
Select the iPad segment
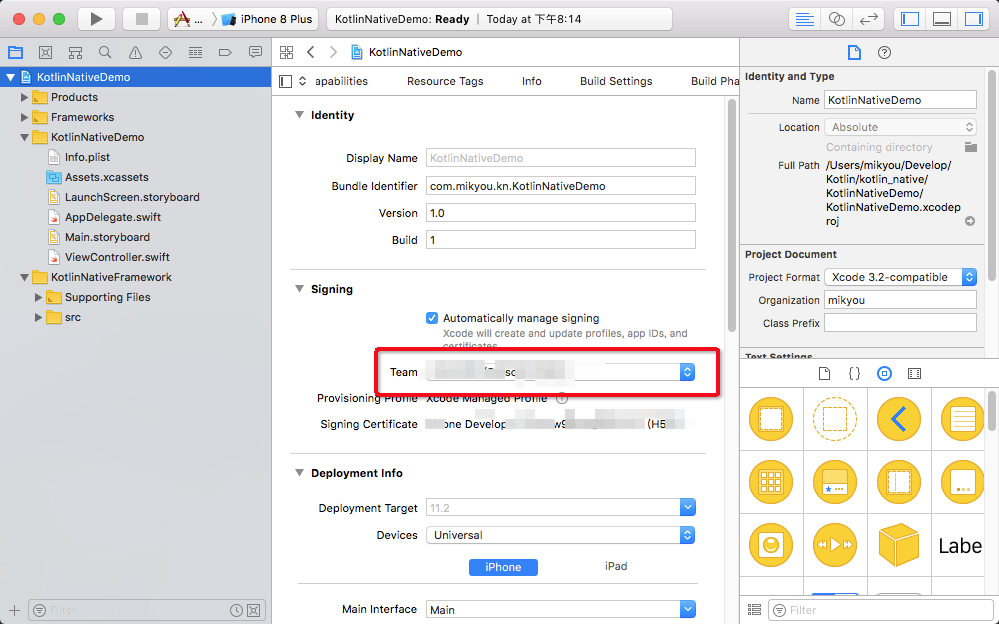coord(616,567)
